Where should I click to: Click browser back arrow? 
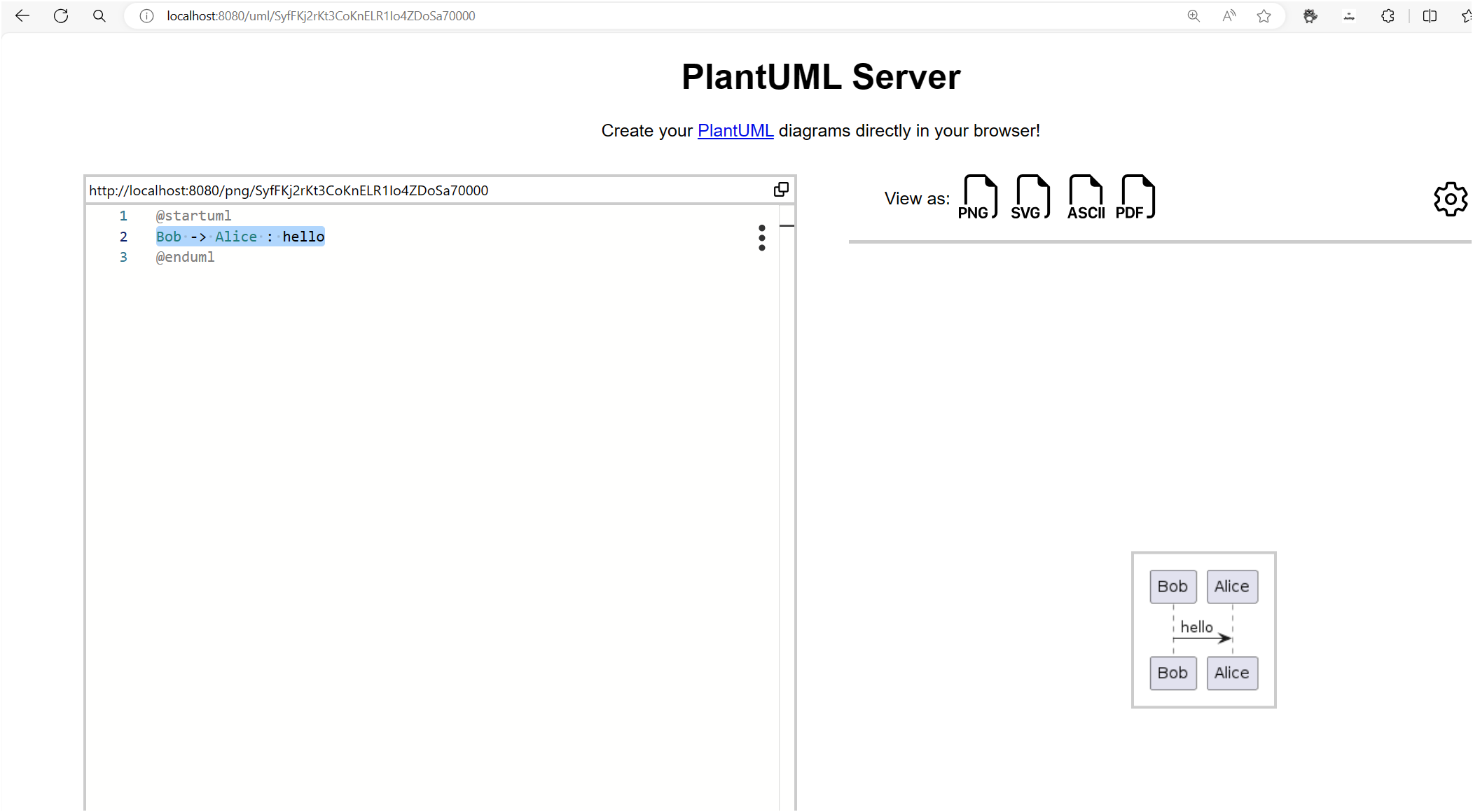(22, 16)
